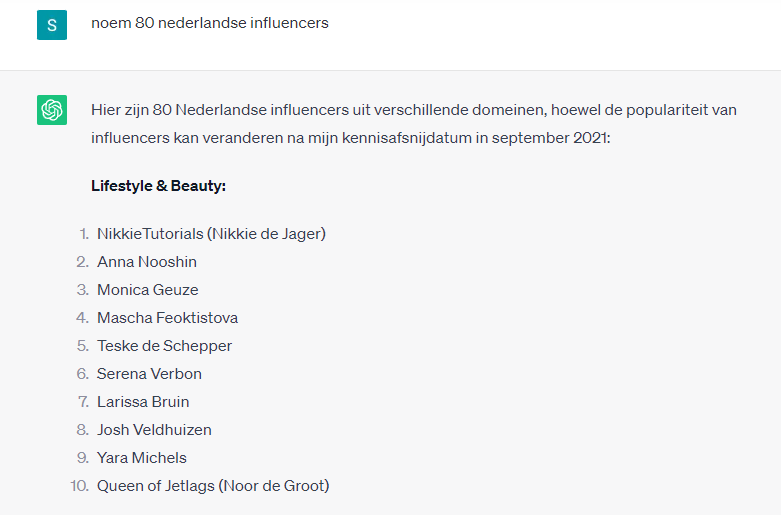Click the phrase 'september 2021' in the response

[x=549, y=137]
